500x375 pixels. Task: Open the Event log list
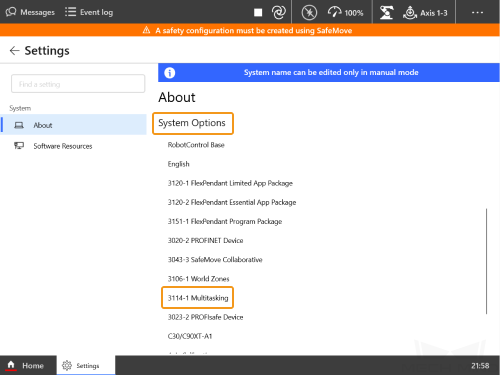(x=89, y=12)
